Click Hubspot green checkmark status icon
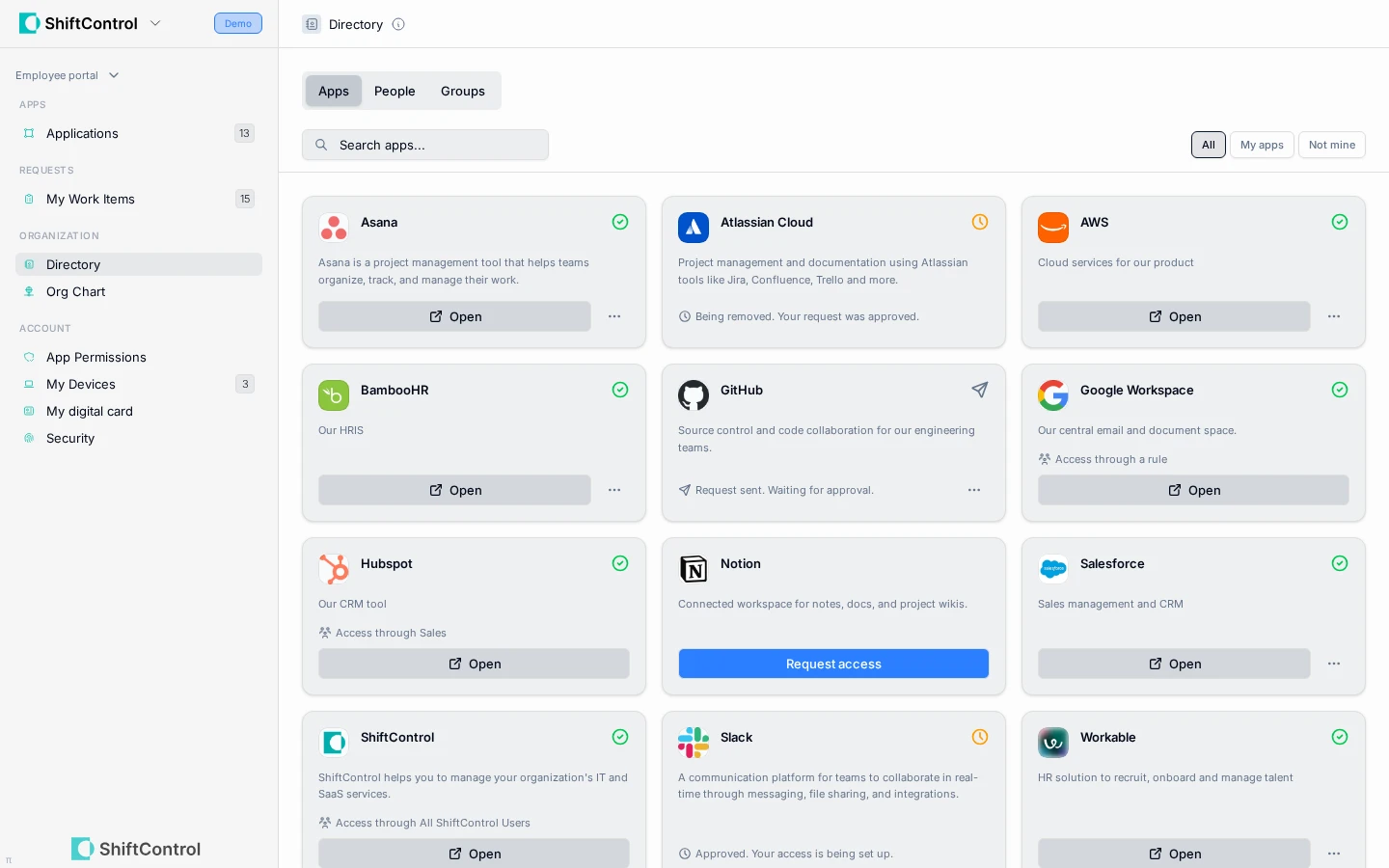The height and width of the screenshot is (868, 1389). [x=620, y=563]
